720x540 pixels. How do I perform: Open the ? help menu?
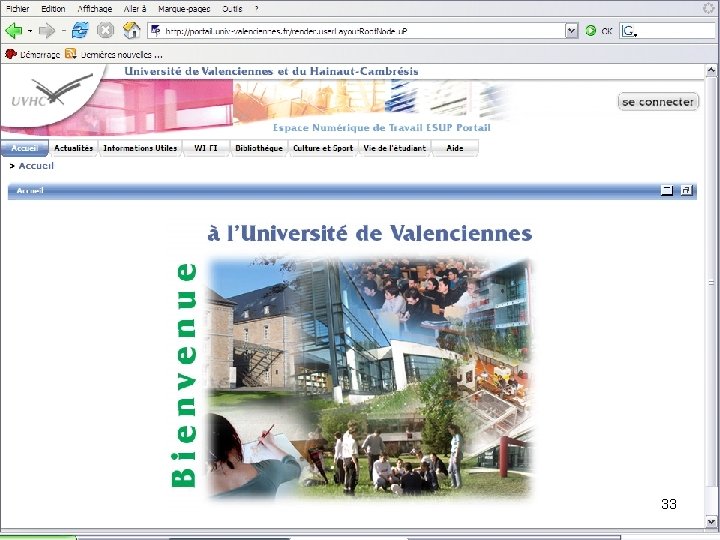click(x=257, y=8)
